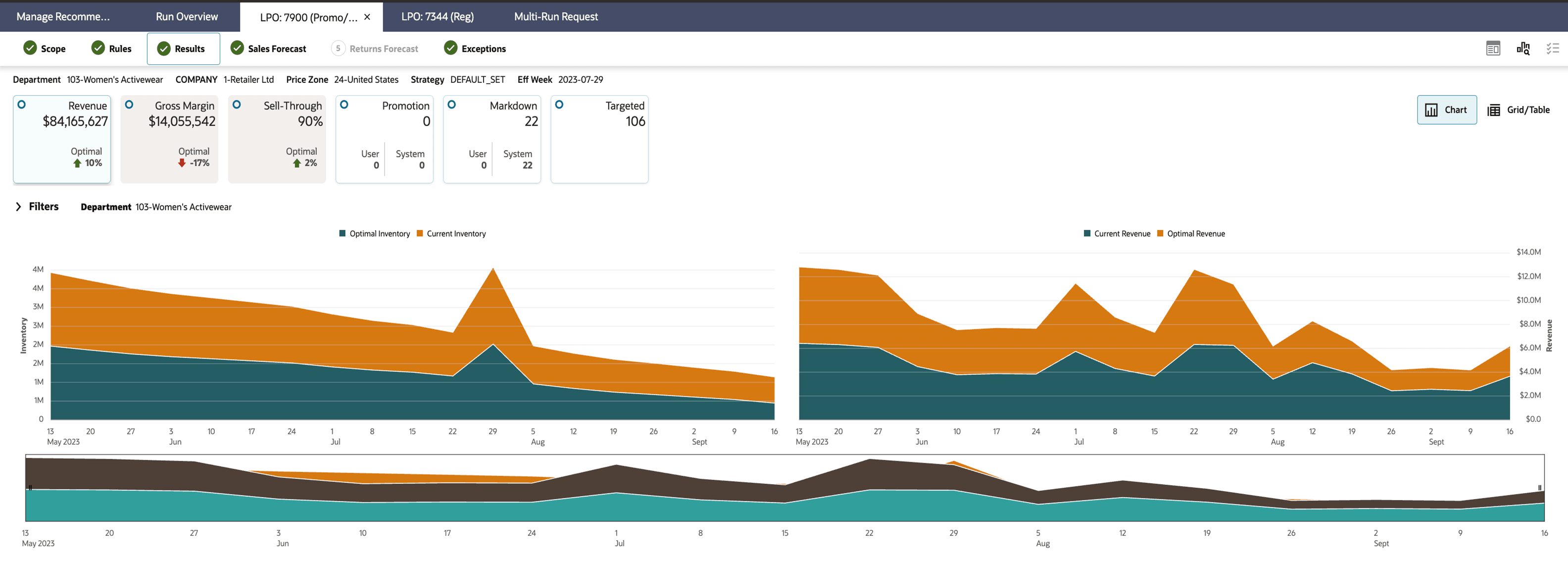
Task: Click the checklist icon at top right
Action: click(1552, 49)
